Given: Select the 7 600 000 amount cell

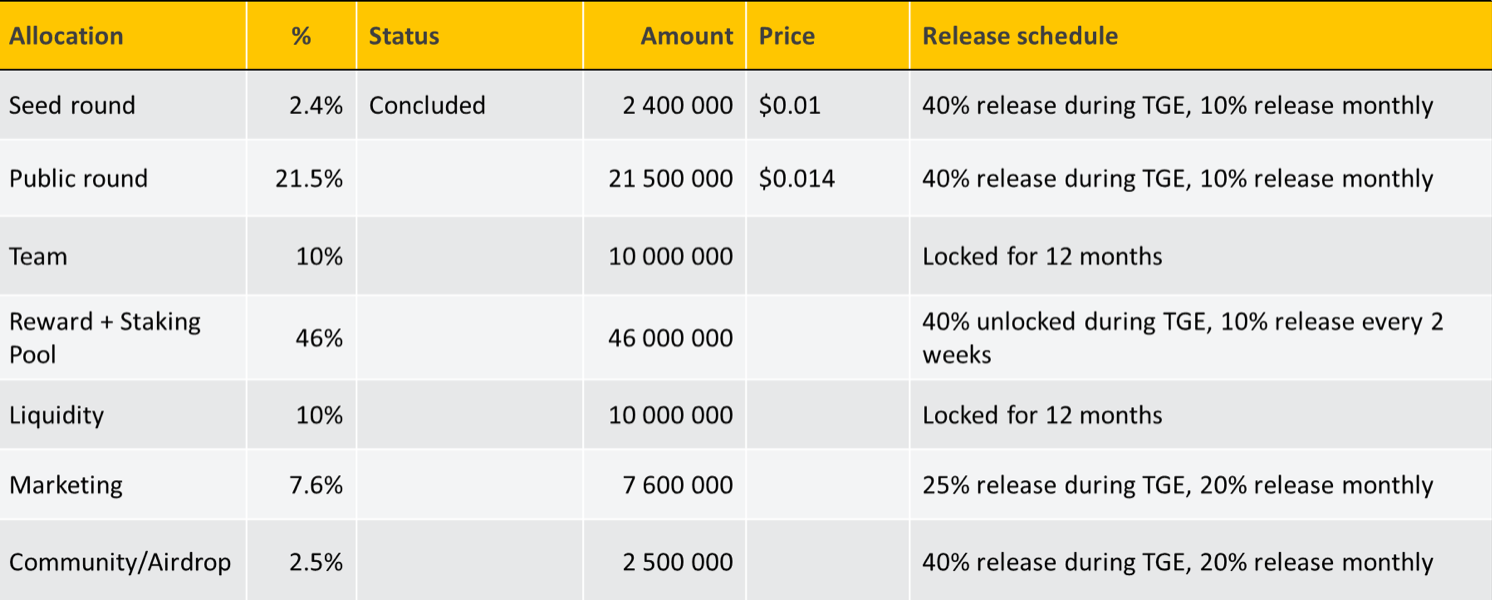Looking at the screenshot, I should tap(677, 485).
